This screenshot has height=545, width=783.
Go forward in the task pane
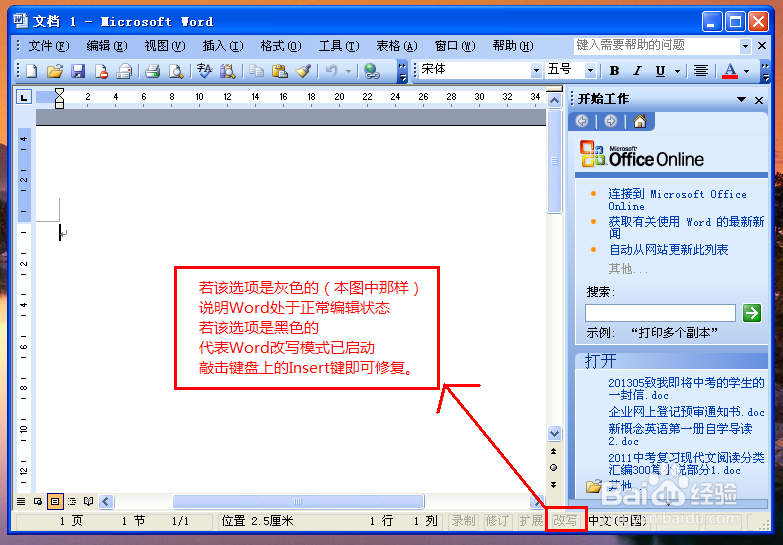pos(610,121)
